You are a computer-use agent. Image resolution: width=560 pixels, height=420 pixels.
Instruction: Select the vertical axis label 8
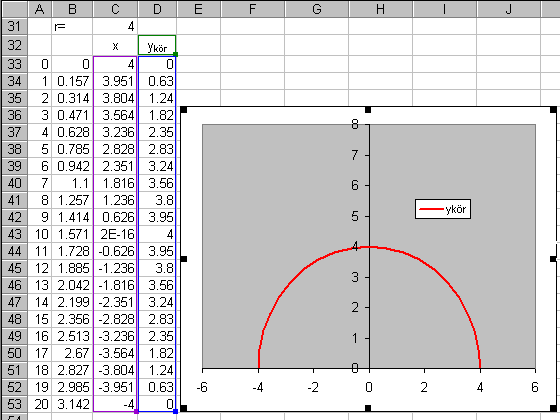(x=355, y=124)
